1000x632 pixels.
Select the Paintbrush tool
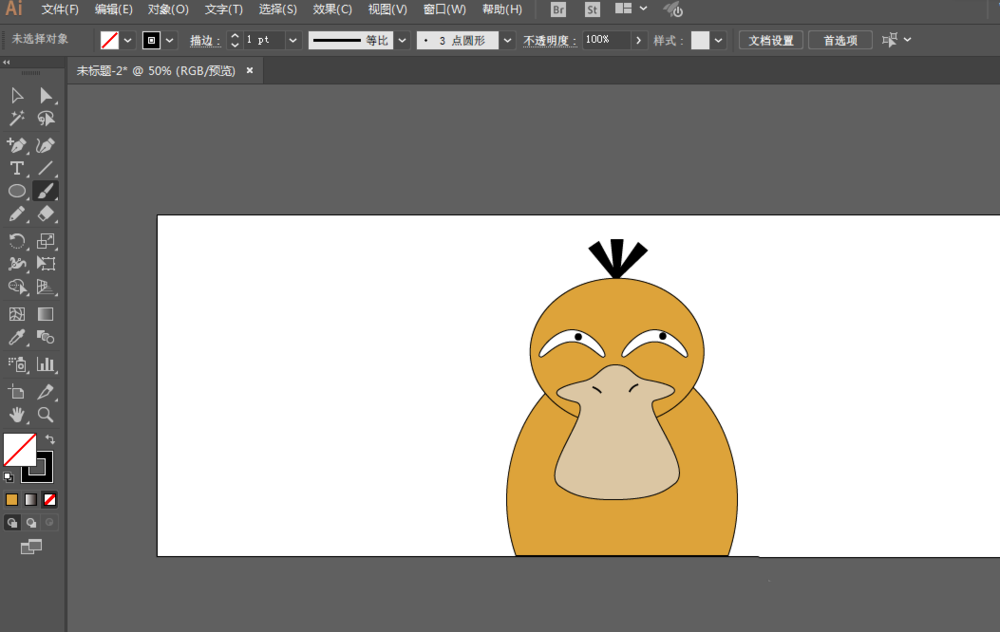click(46, 191)
